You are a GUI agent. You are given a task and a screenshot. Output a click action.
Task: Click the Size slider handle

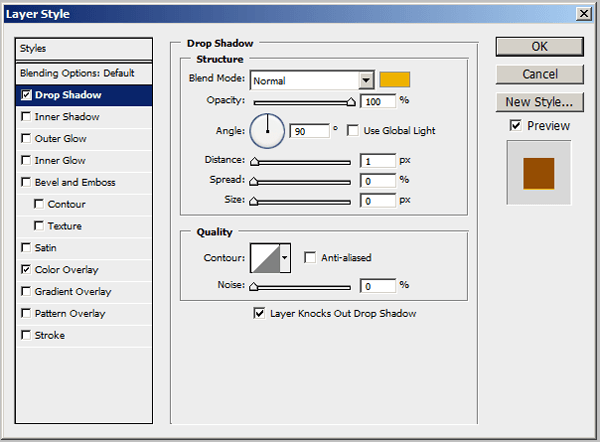(x=254, y=201)
